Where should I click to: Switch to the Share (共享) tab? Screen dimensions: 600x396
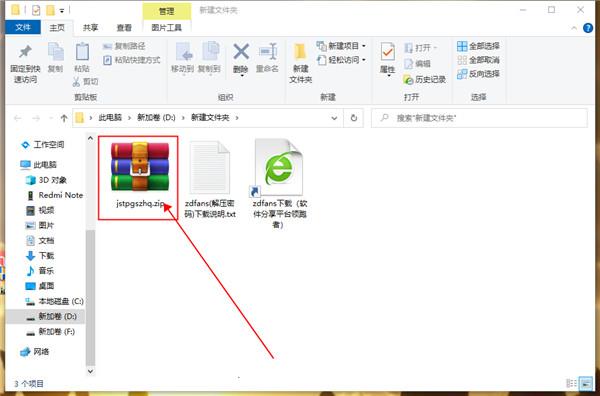(91, 28)
